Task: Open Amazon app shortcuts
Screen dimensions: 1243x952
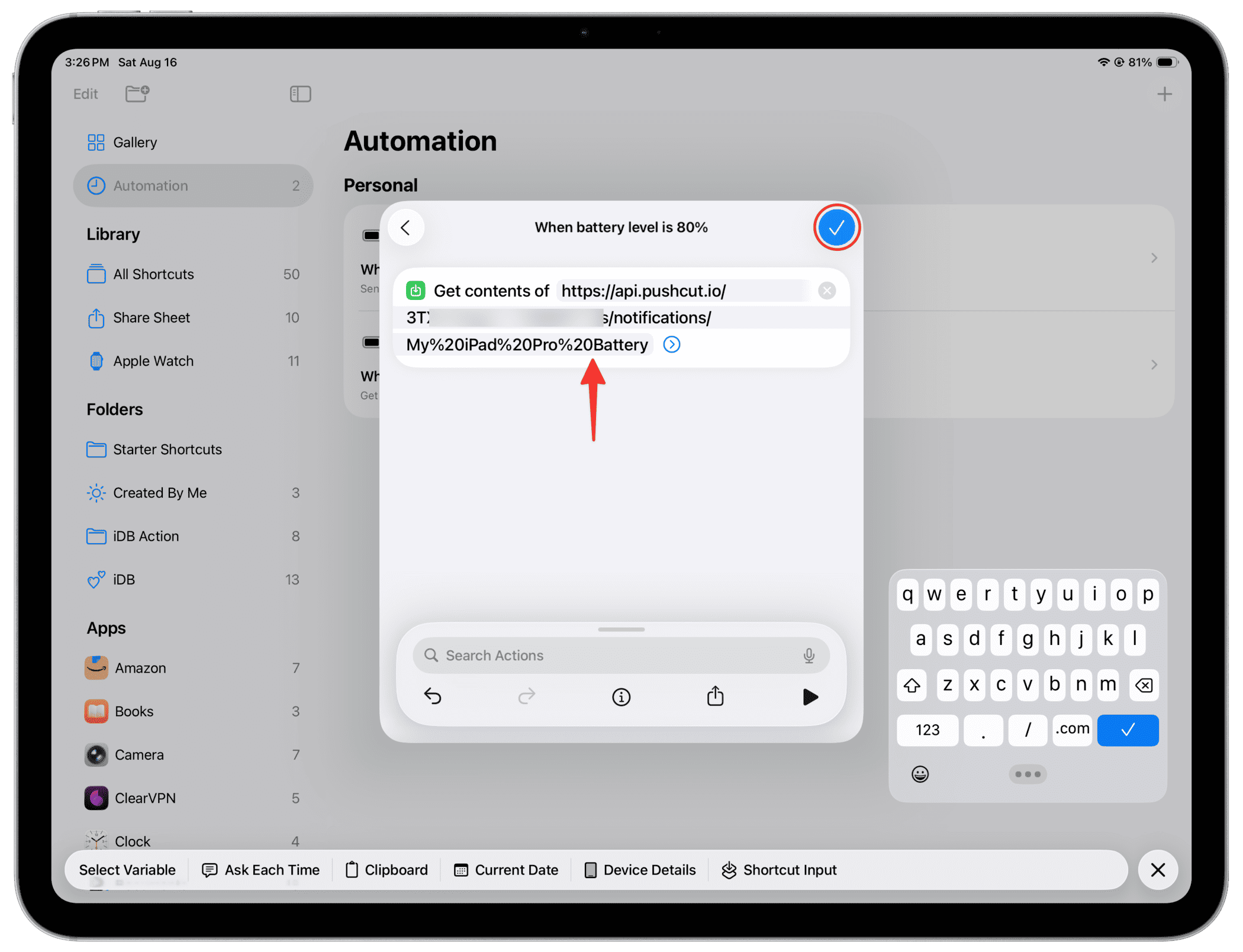Action: (x=193, y=668)
